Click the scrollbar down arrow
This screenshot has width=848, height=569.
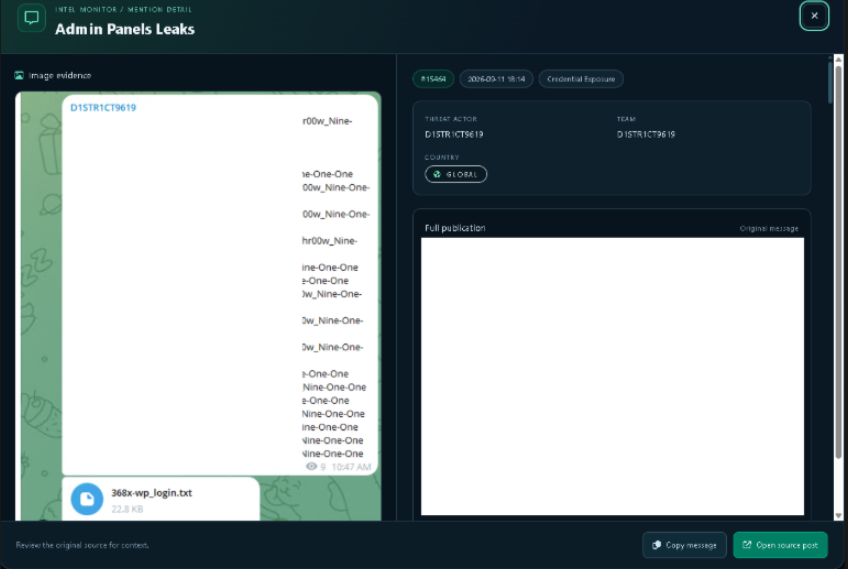click(x=838, y=516)
